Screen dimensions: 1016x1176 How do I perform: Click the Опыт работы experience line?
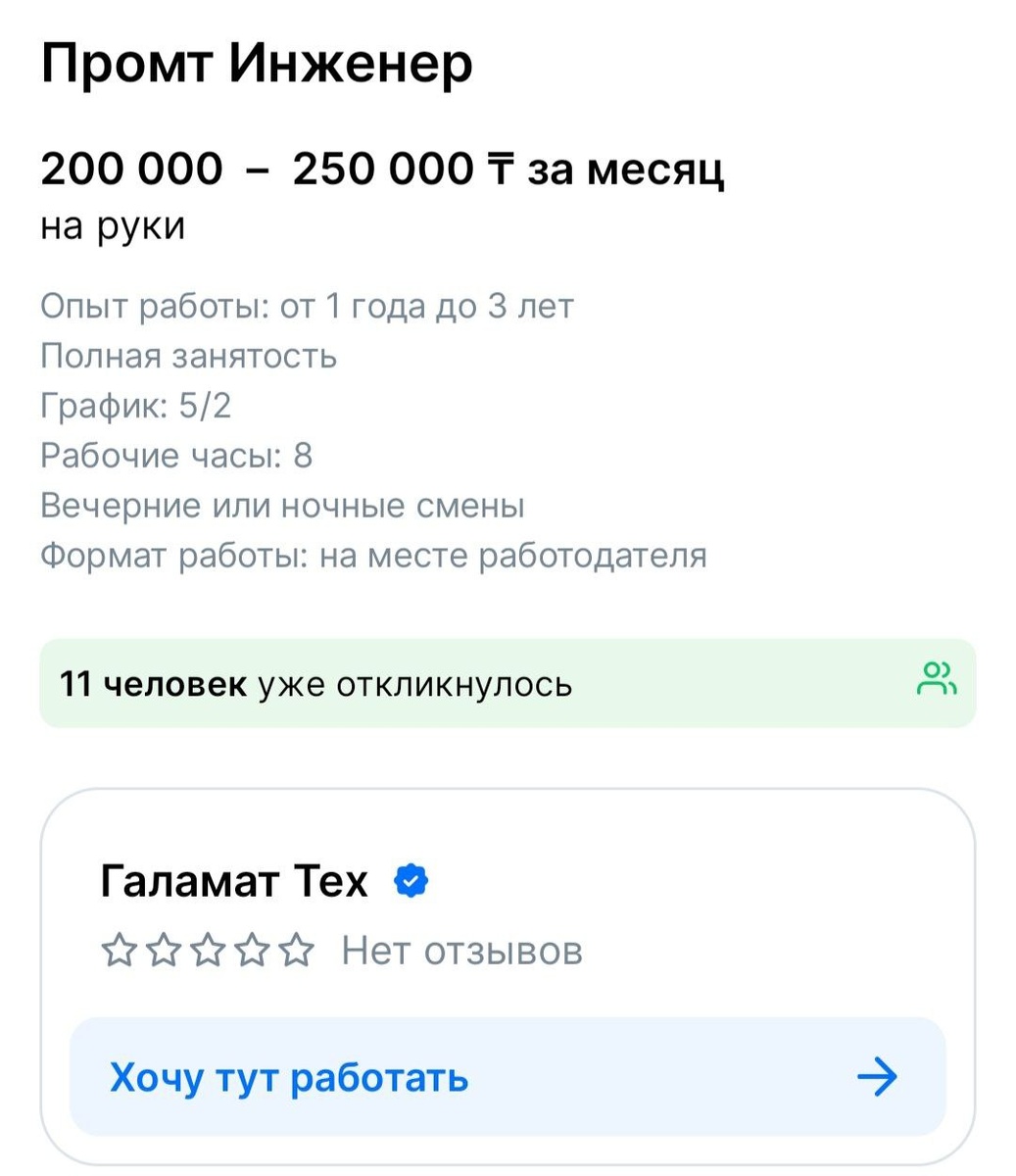pos(307,307)
